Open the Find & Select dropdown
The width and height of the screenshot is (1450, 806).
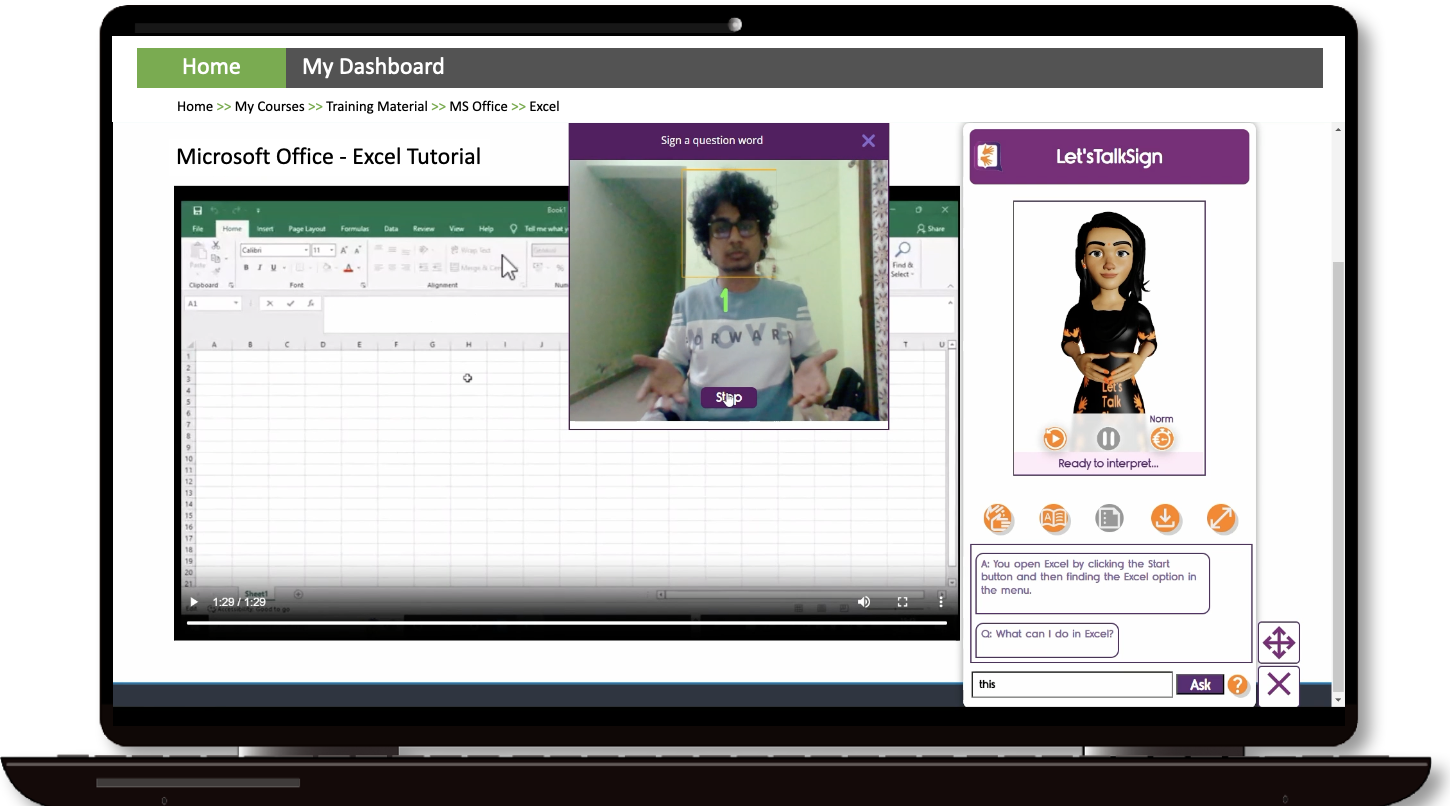[x=902, y=260]
